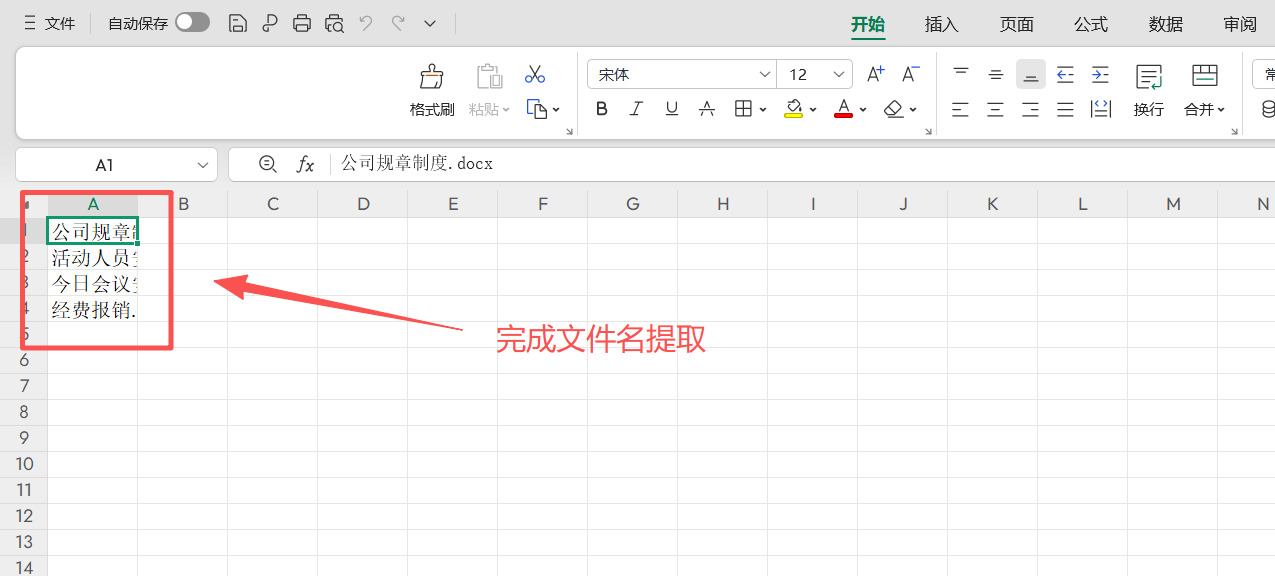Justify text alignment icon
Image resolution: width=1275 pixels, height=576 pixels.
1066,109
